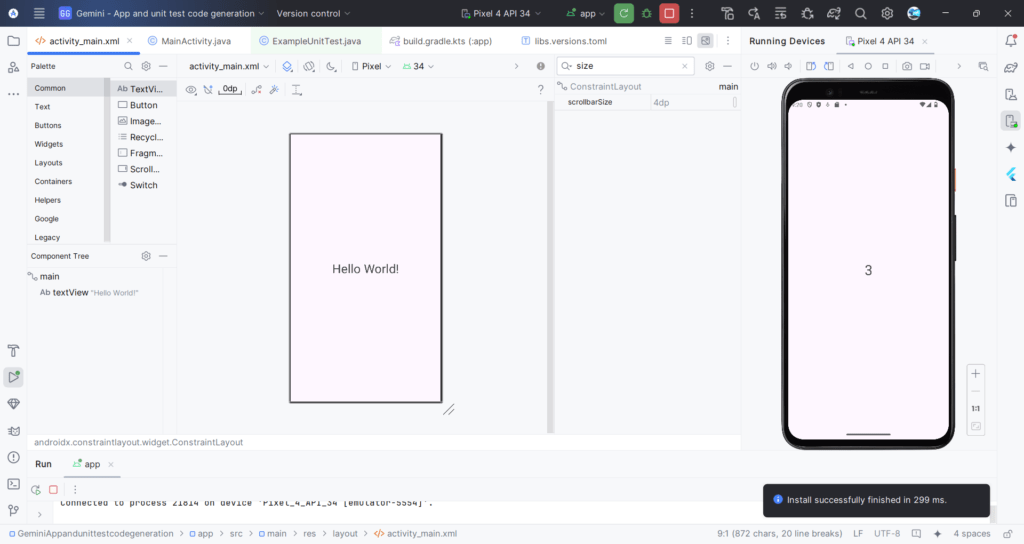Open IDE settings gear in title bar
Screen dimensions: 1024x544
coord(887,13)
